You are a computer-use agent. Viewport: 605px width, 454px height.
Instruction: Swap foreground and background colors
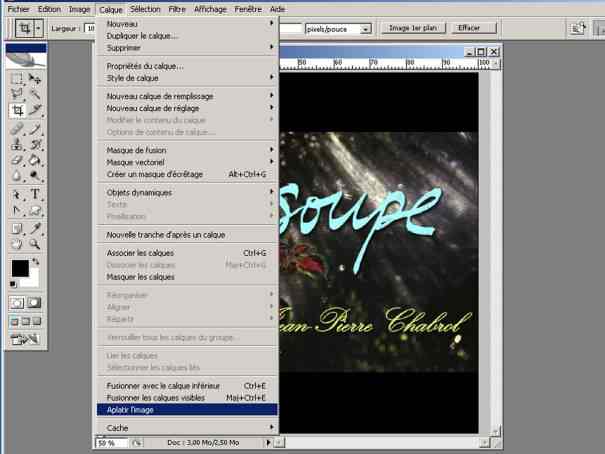coord(37,263)
